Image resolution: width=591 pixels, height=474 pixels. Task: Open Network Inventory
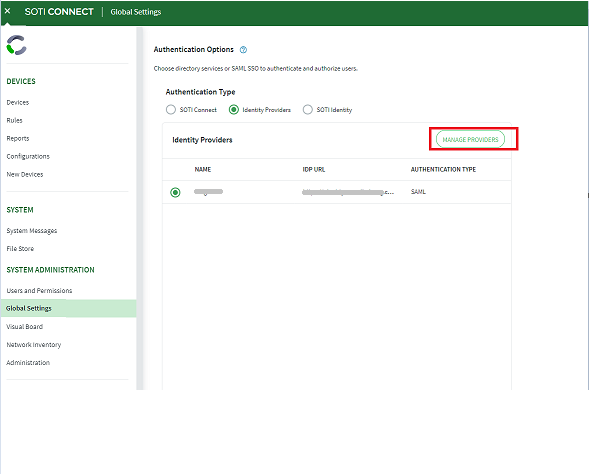(34, 345)
